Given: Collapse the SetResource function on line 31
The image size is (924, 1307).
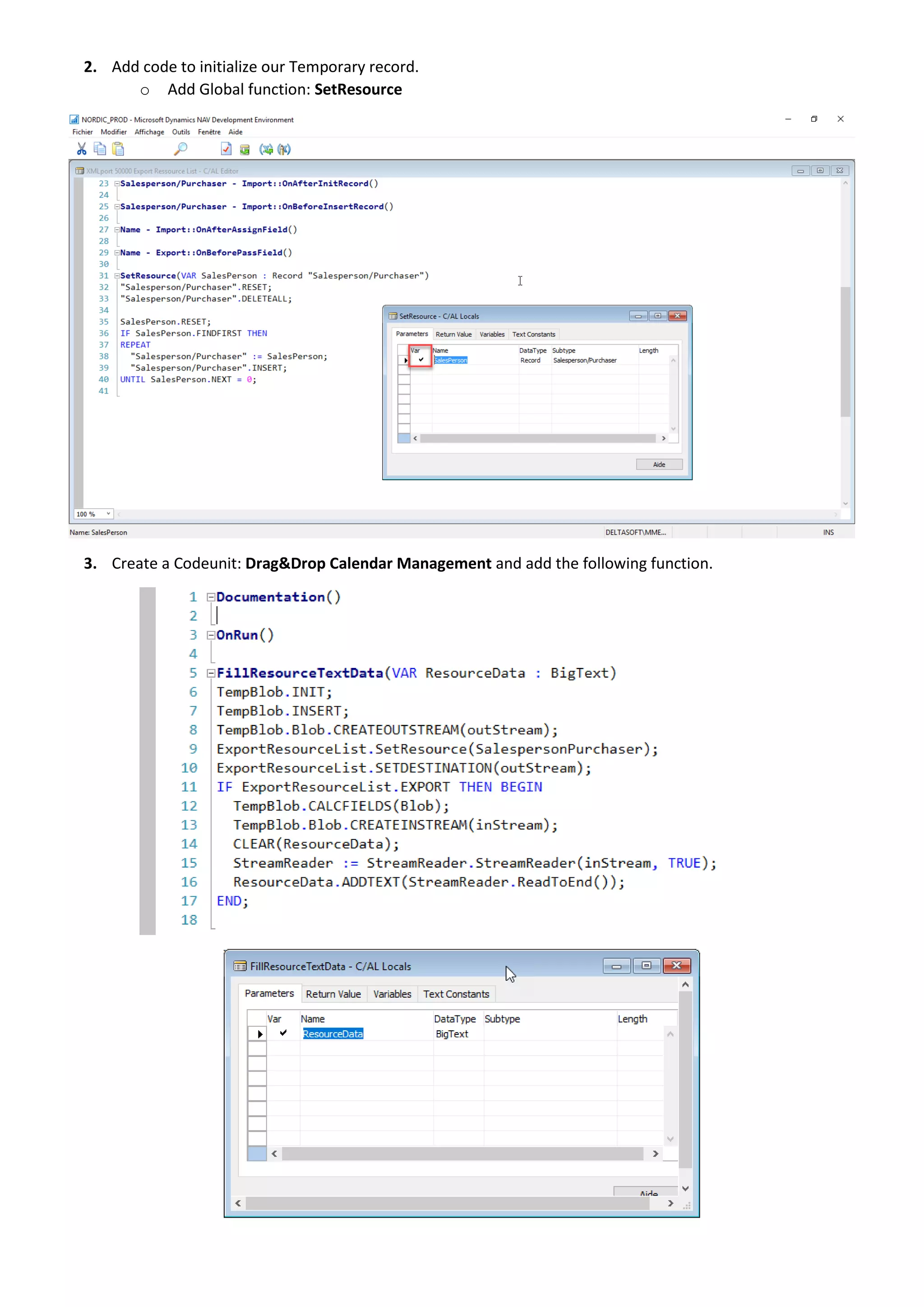Looking at the screenshot, I should pyautogui.click(x=117, y=276).
